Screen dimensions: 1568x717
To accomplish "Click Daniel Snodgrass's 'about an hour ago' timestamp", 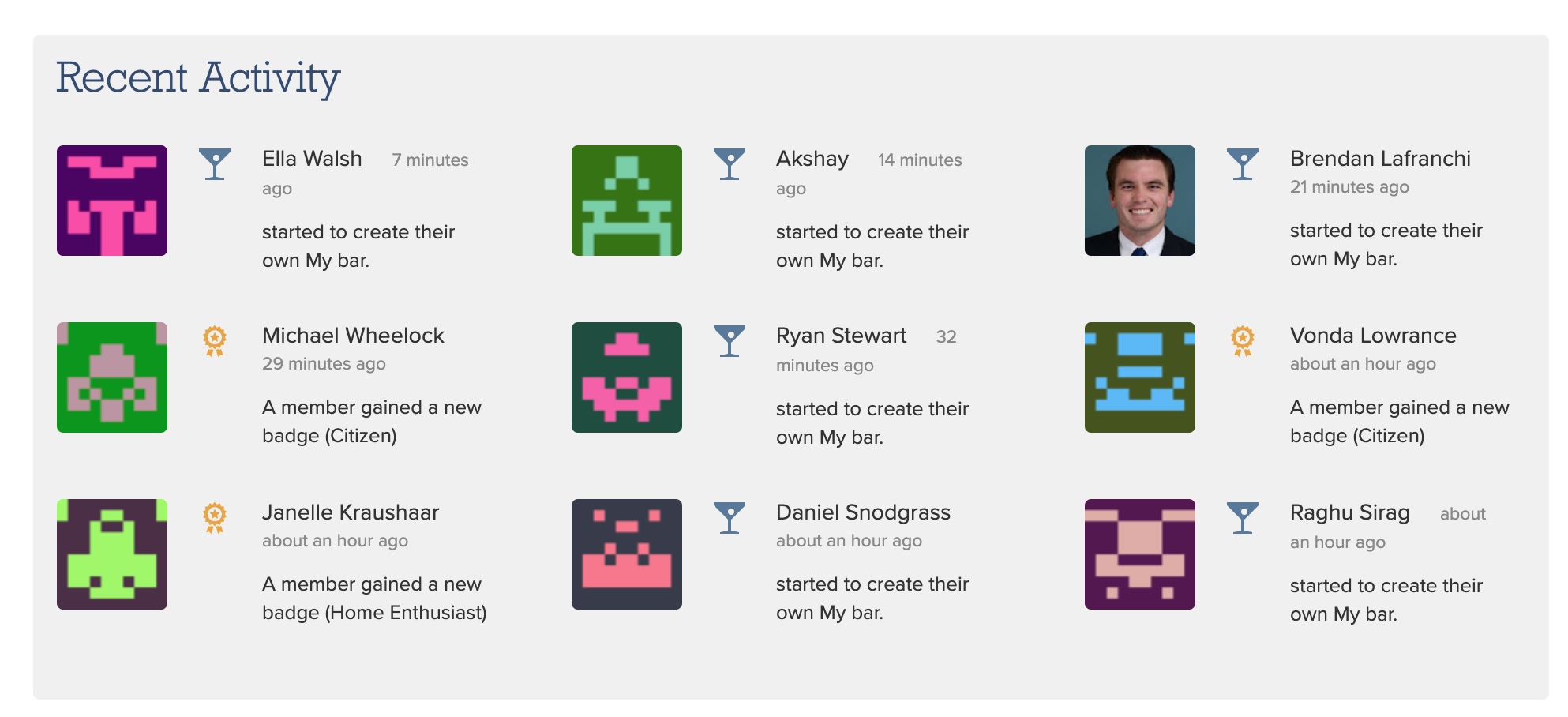I will [849, 541].
